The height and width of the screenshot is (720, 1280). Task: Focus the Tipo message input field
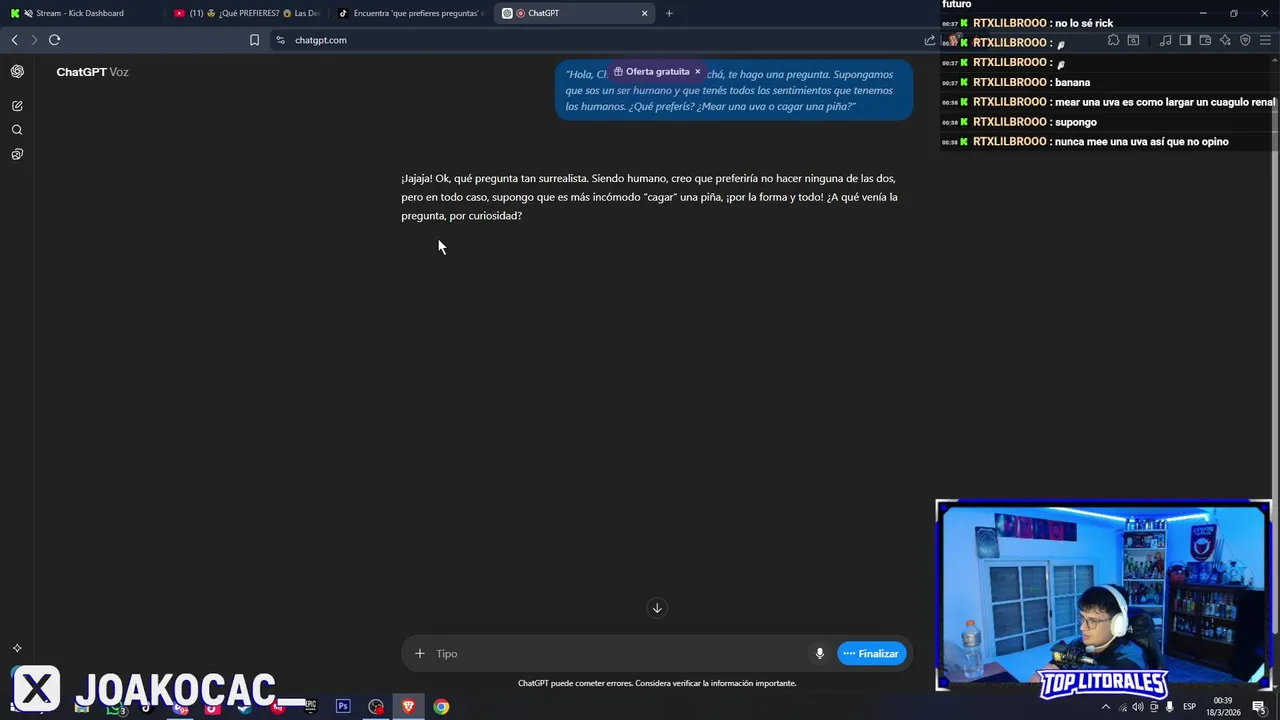pyautogui.click(x=620, y=653)
